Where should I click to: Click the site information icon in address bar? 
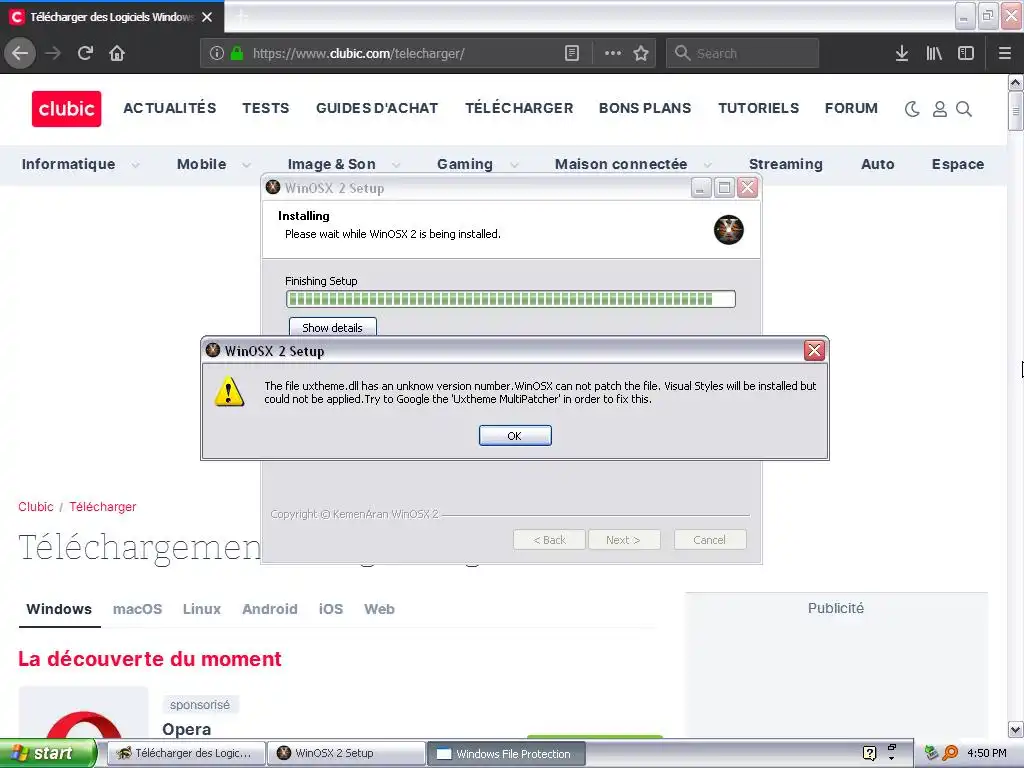pyautogui.click(x=217, y=53)
